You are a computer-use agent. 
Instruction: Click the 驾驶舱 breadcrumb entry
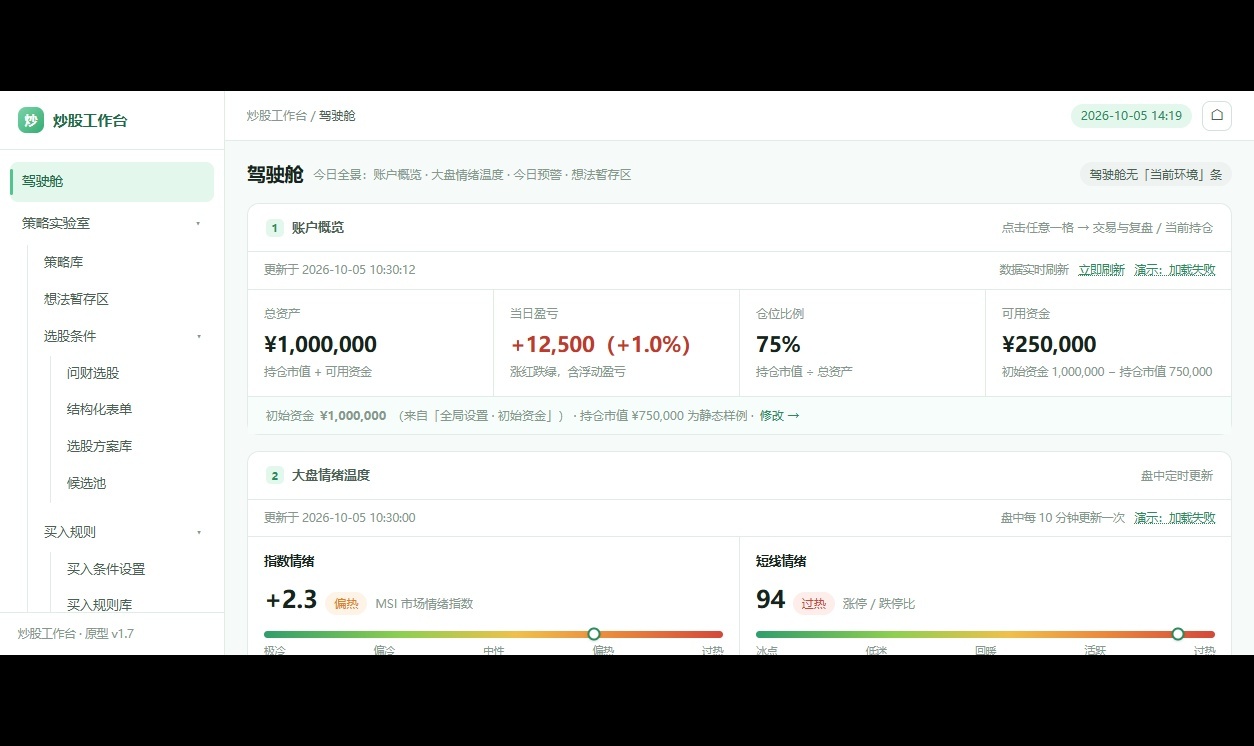[x=337, y=116]
